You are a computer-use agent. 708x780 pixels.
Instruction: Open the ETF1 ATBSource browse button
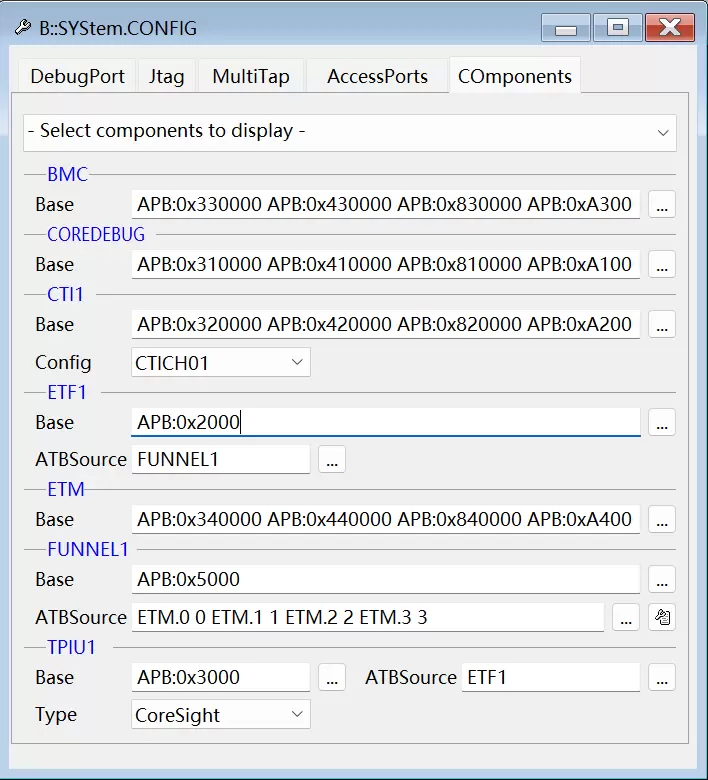[x=333, y=460]
